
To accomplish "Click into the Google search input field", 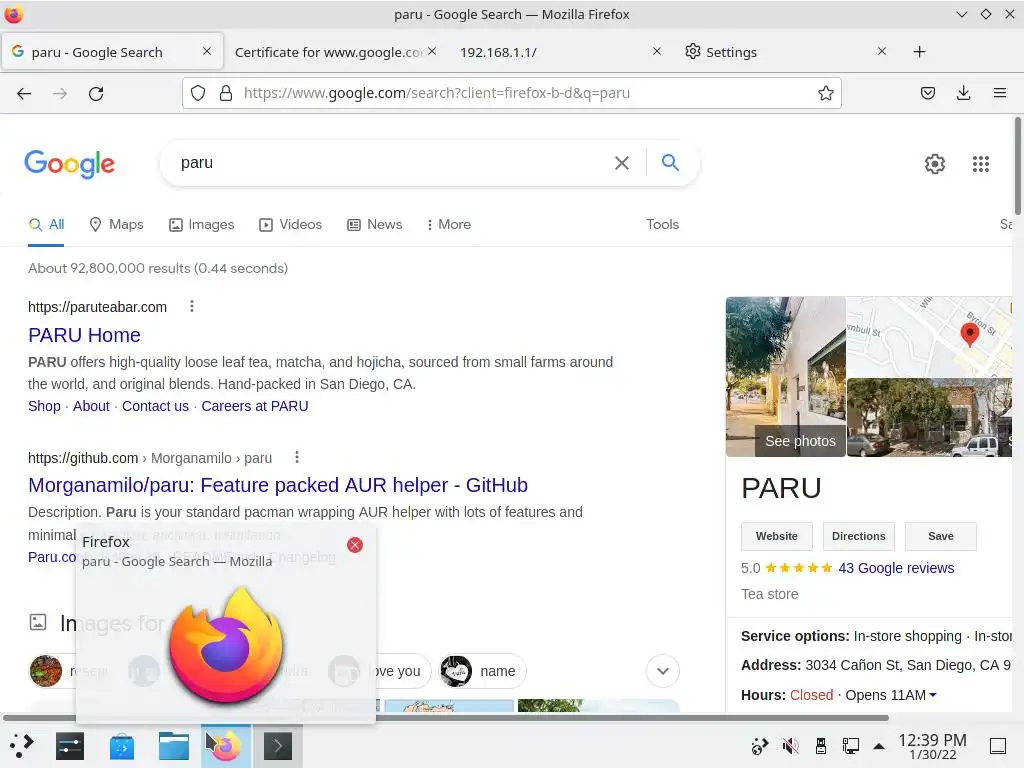I will click(392, 163).
